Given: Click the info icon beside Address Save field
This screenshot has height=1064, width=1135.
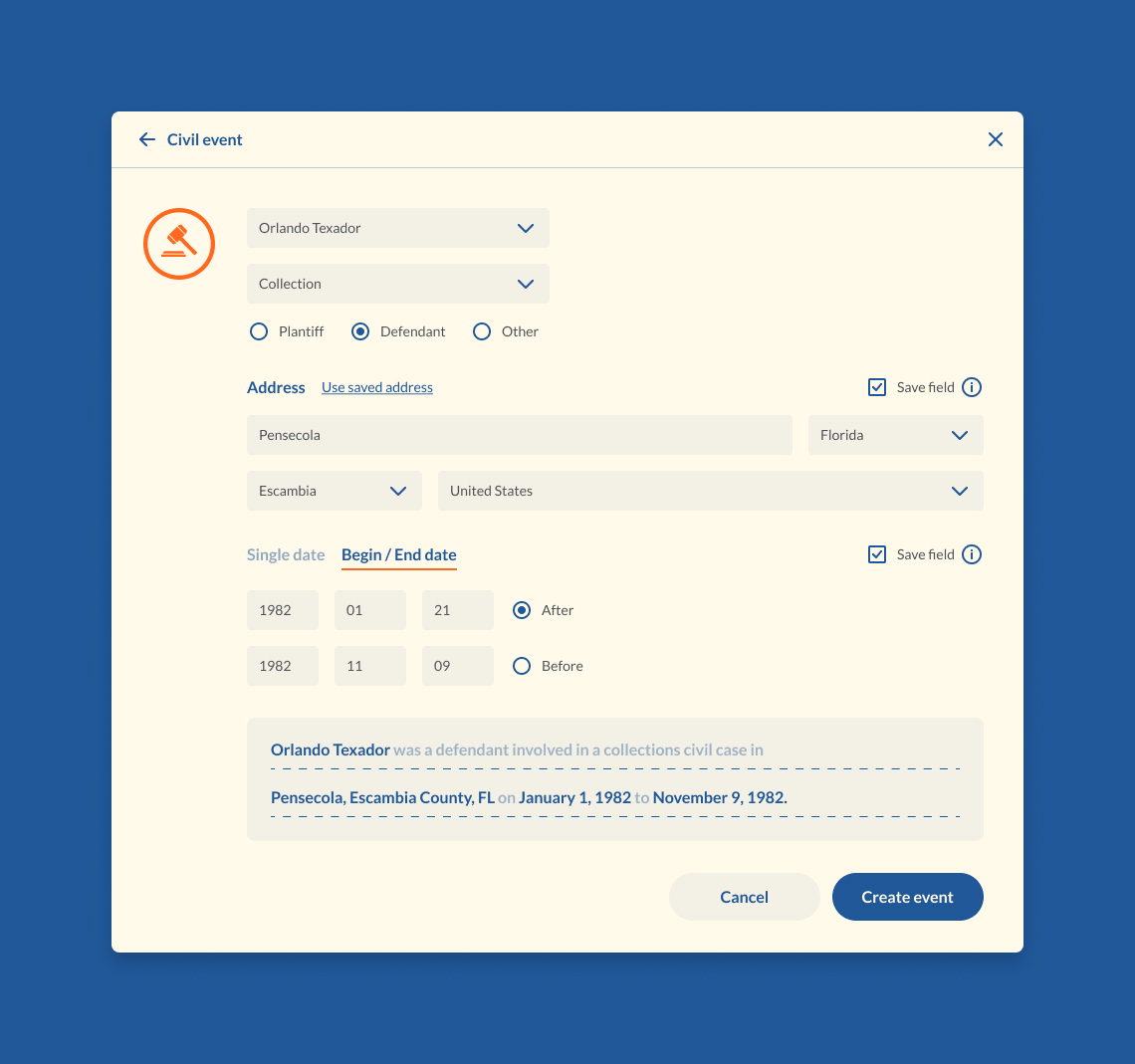Looking at the screenshot, I should [x=972, y=387].
